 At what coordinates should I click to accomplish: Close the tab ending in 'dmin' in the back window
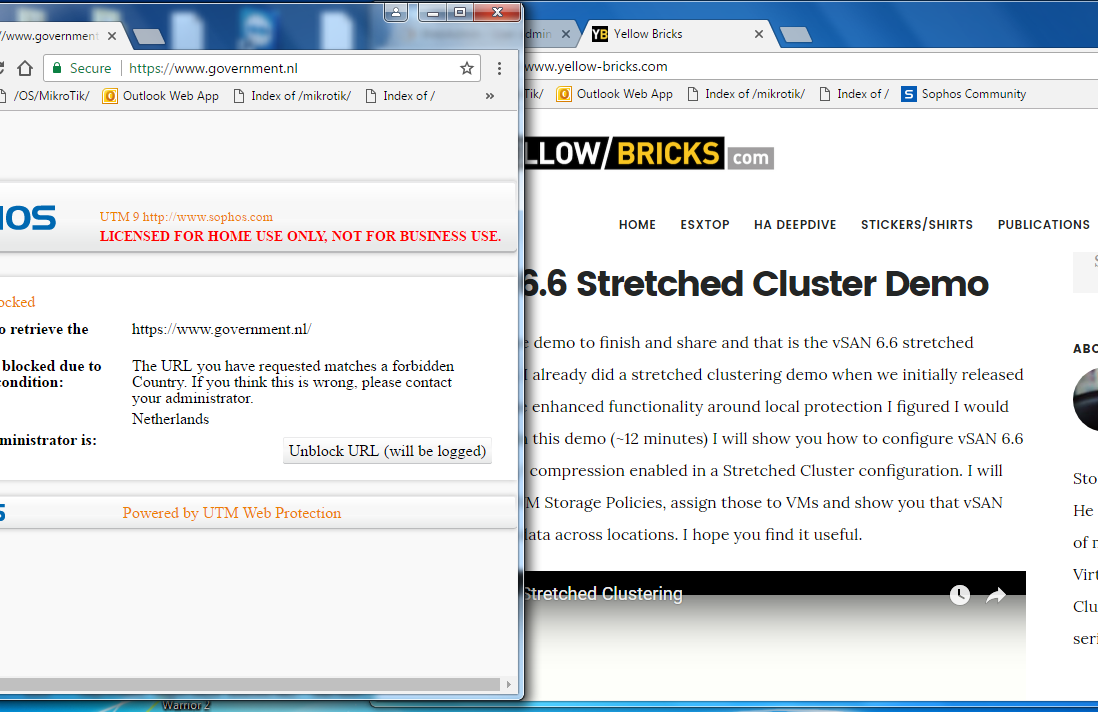pos(566,34)
